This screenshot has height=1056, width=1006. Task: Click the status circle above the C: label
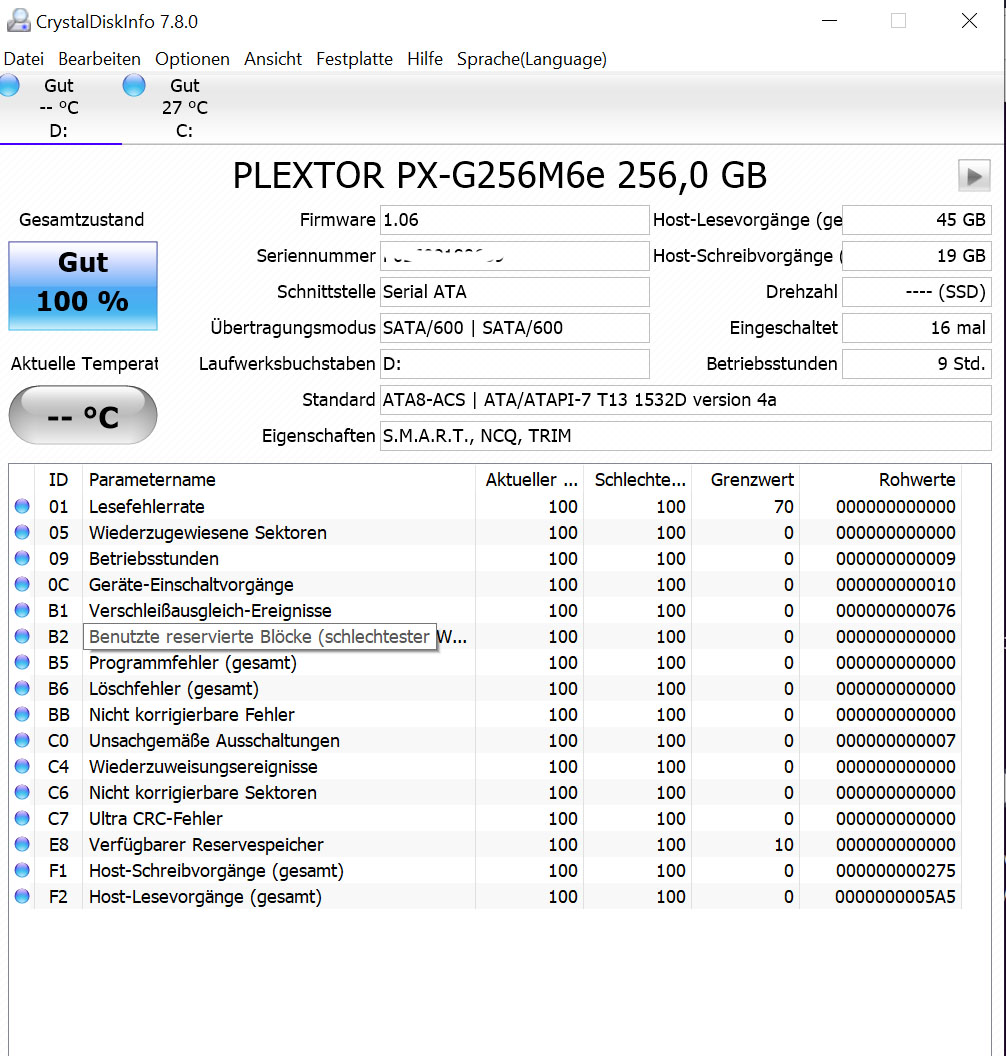[x=133, y=86]
